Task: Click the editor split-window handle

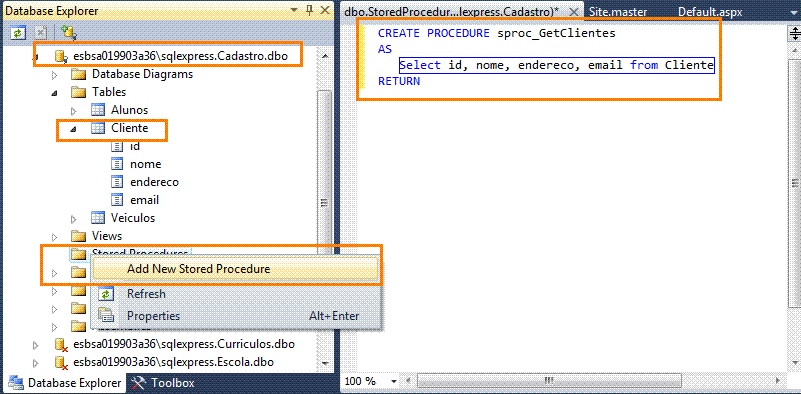Action: pos(795,34)
